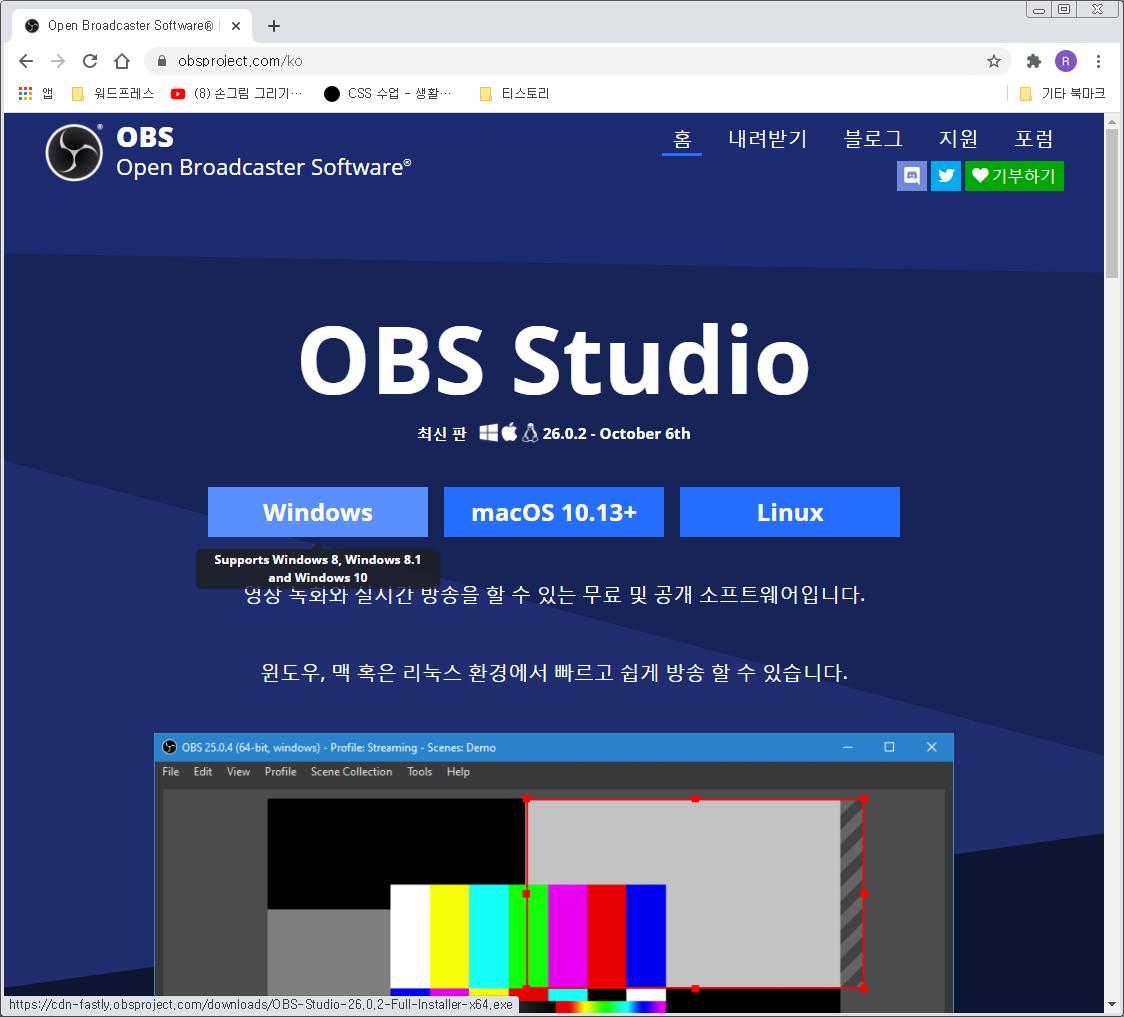Open the 티스토리 bookmark folder
Viewport: 1124px width, 1017px height.
pyautogui.click(x=514, y=93)
